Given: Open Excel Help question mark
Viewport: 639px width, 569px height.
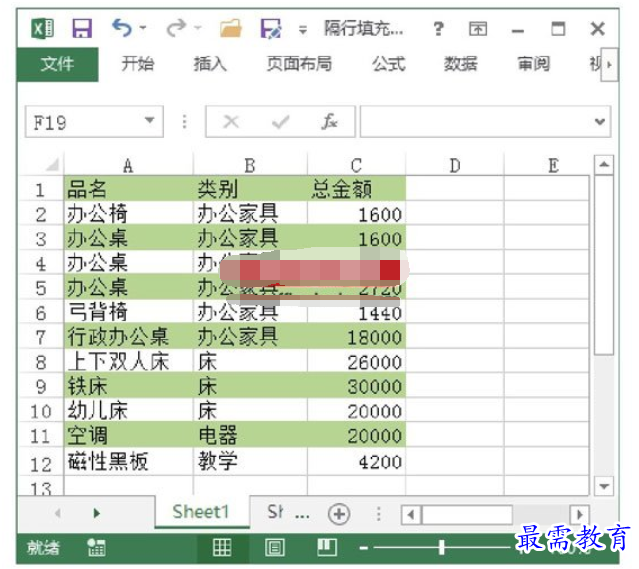Looking at the screenshot, I should tap(438, 29).
